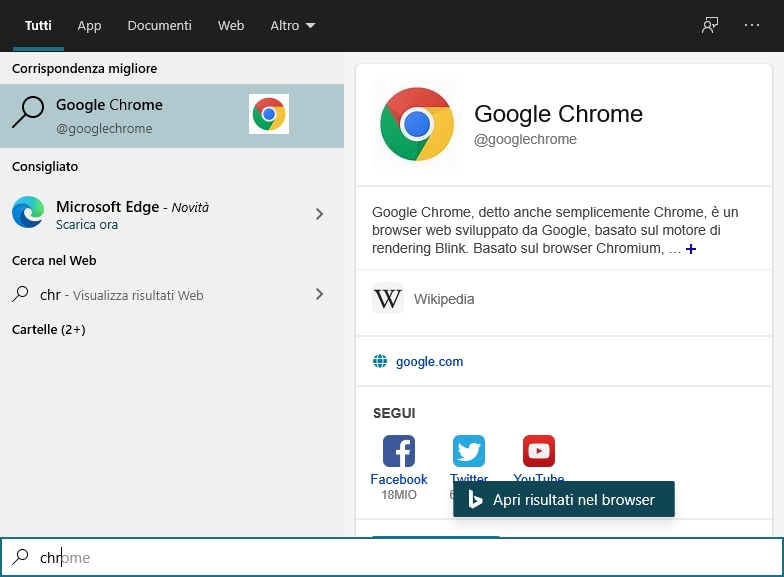The width and height of the screenshot is (784, 577).
Task: Click the Twitter bird icon
Action: tap(468, 451)
